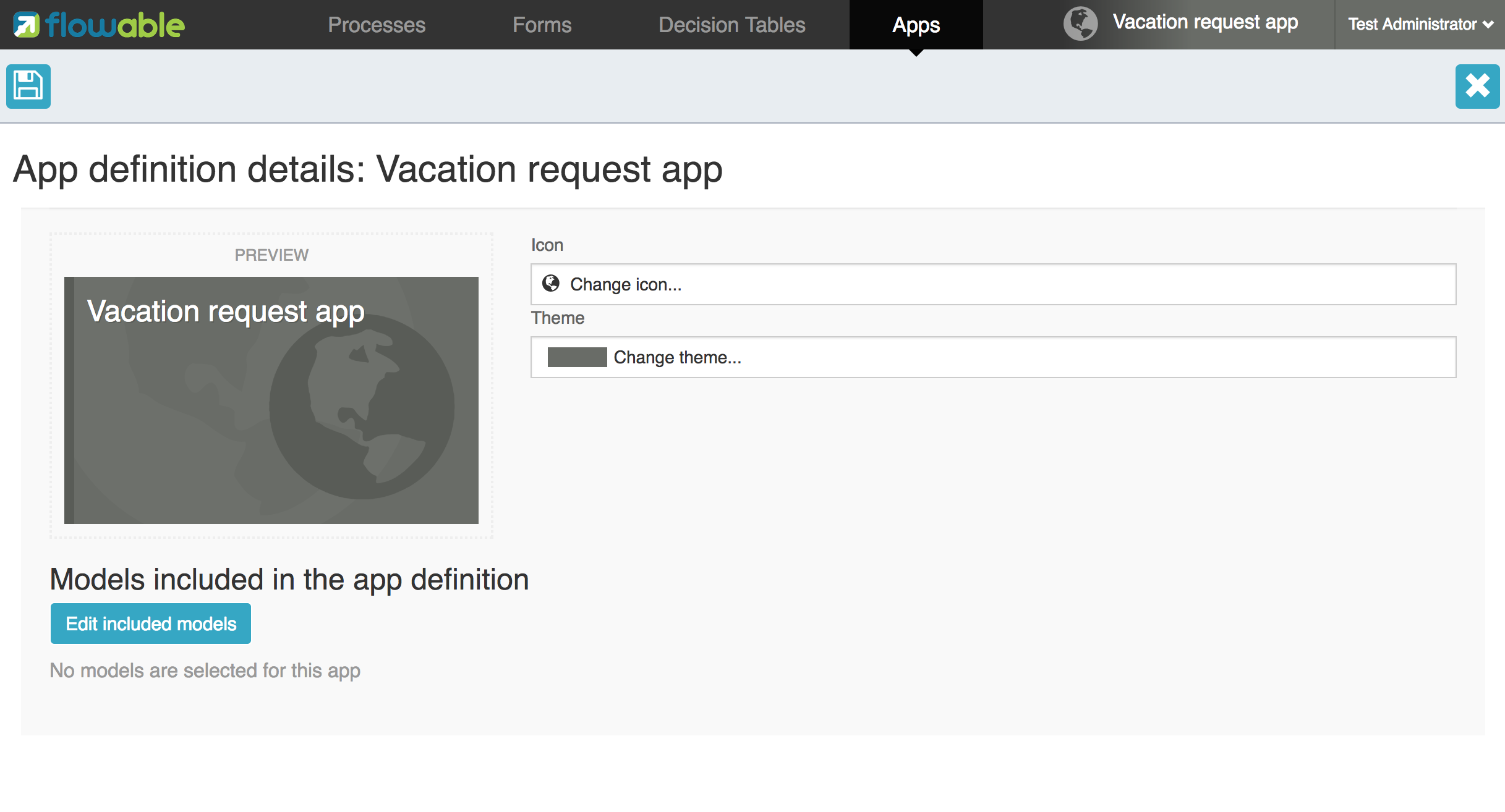The image size is (1505, 812).
Task: Click the save app definition floppy icon
Action: [x=28, y=86]
